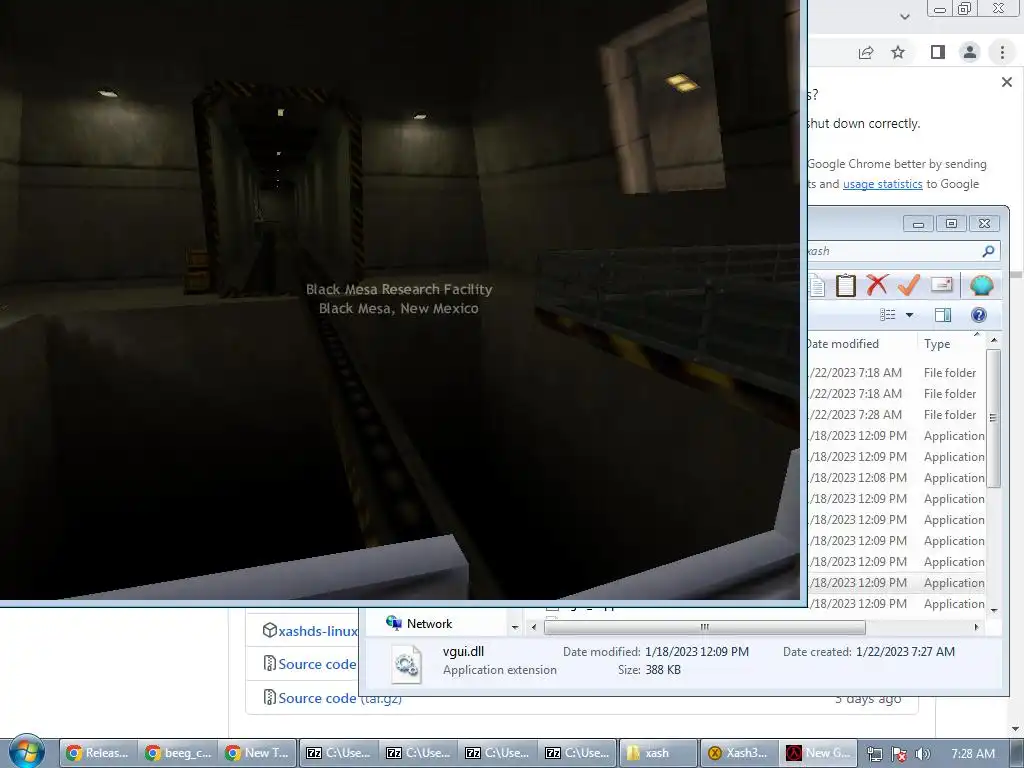The width and height of the screenshot is (1024, 768).
Task: Open Chrome's three-dot menu
Action: click(1002, 52)
